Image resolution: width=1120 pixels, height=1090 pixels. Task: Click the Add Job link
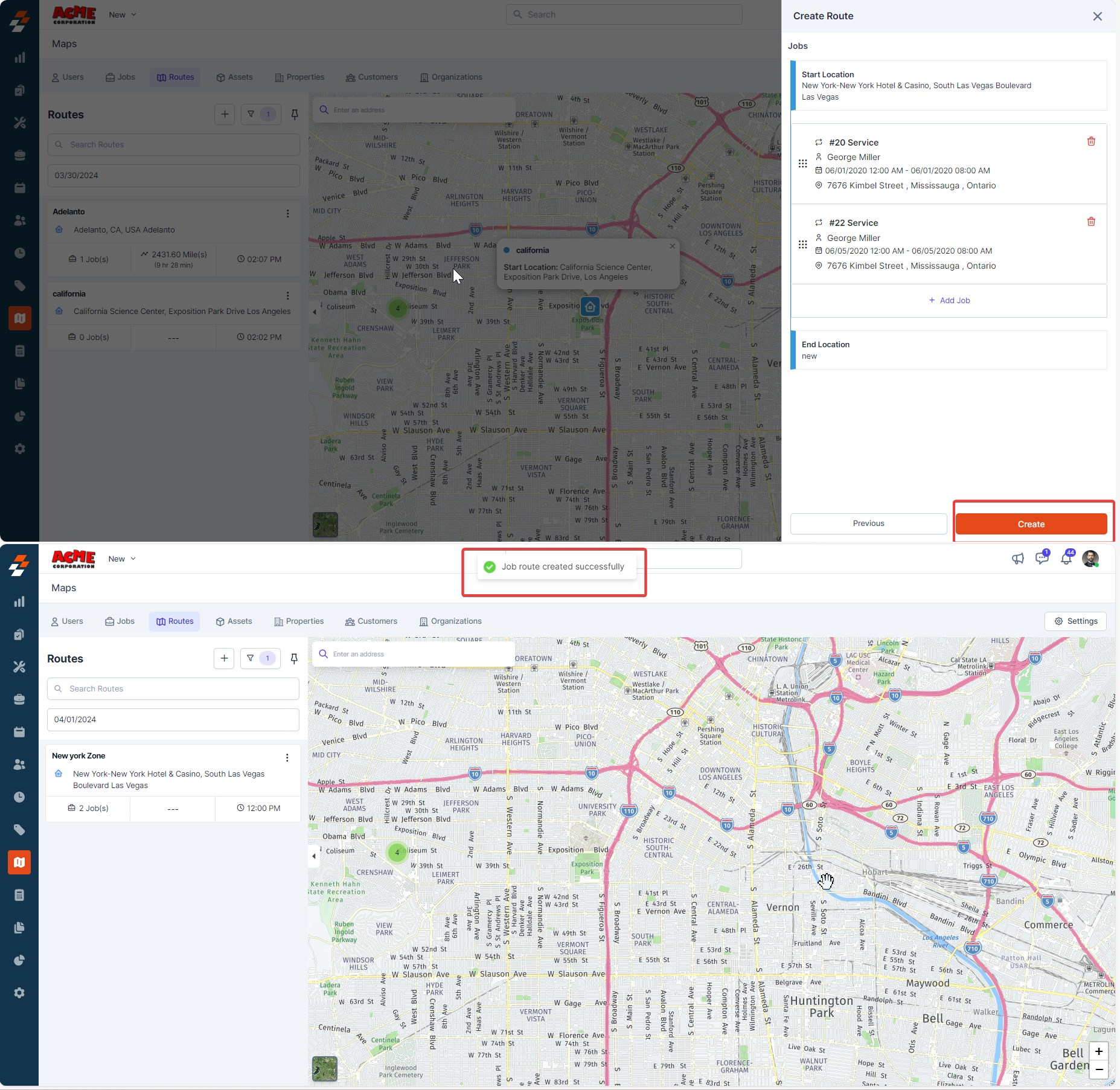click(x=949, y=301)
